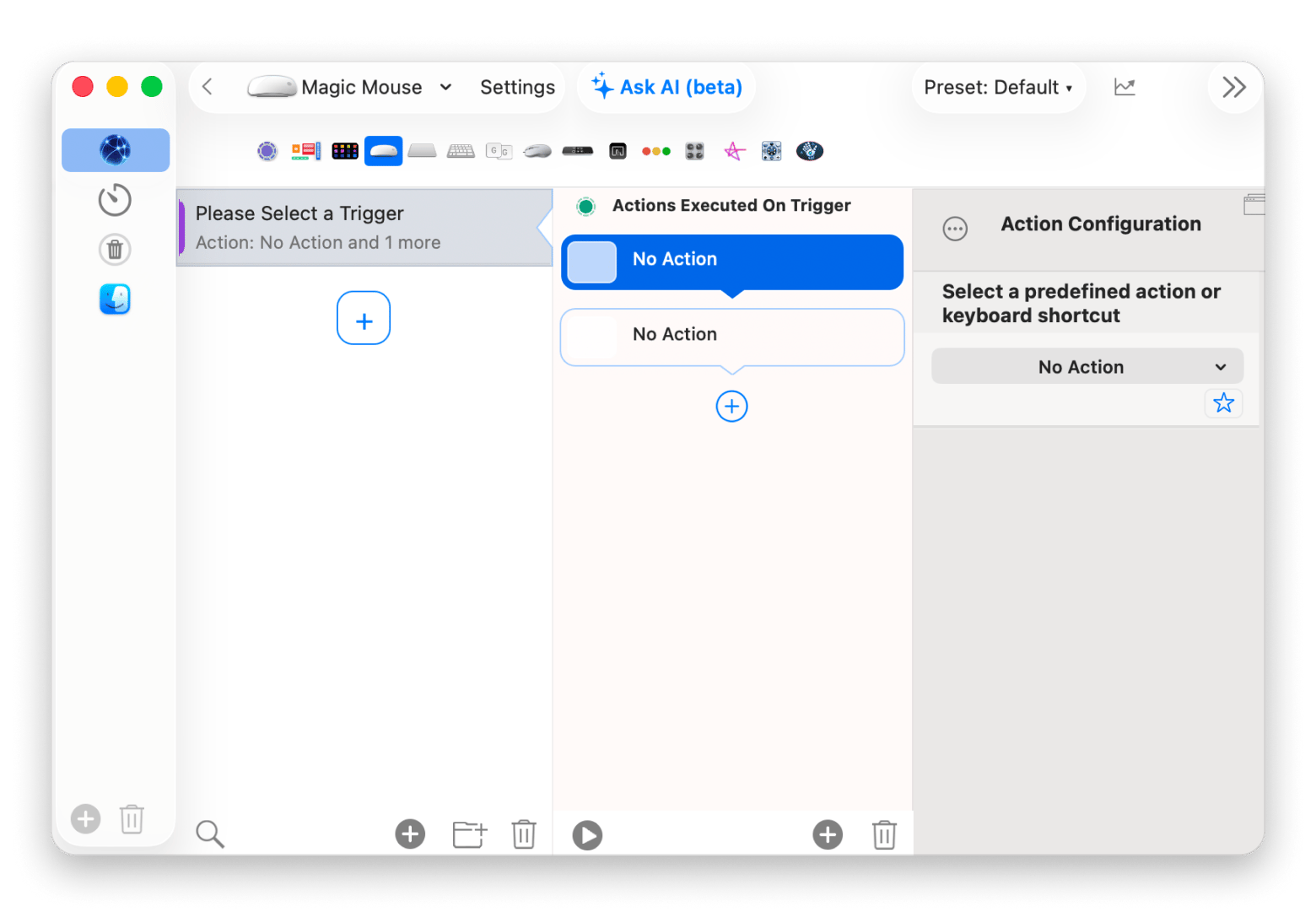Open the Touch Bar trigger icon

tap(578, 151)
